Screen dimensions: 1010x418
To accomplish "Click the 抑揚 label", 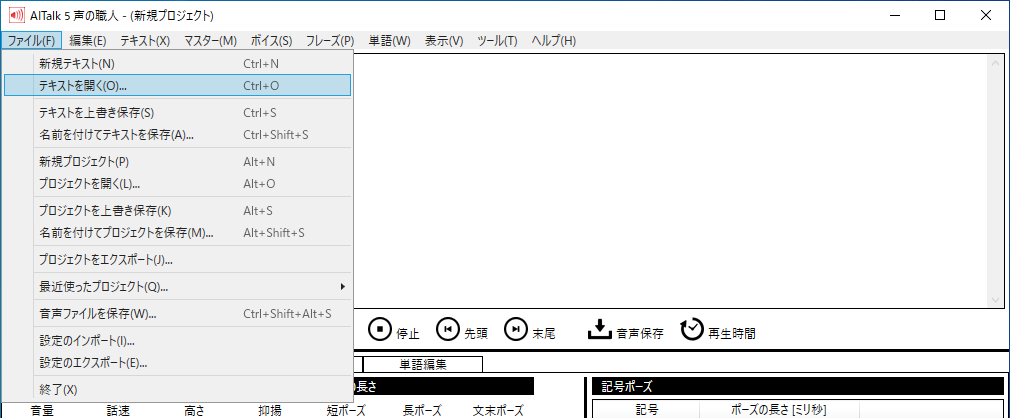I will pyautogui.click(x=269, y=410).
